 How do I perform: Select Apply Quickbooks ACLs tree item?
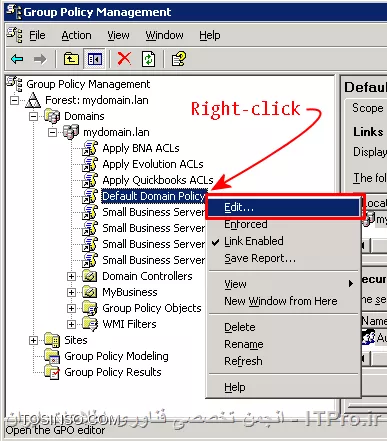click(158, 180)
